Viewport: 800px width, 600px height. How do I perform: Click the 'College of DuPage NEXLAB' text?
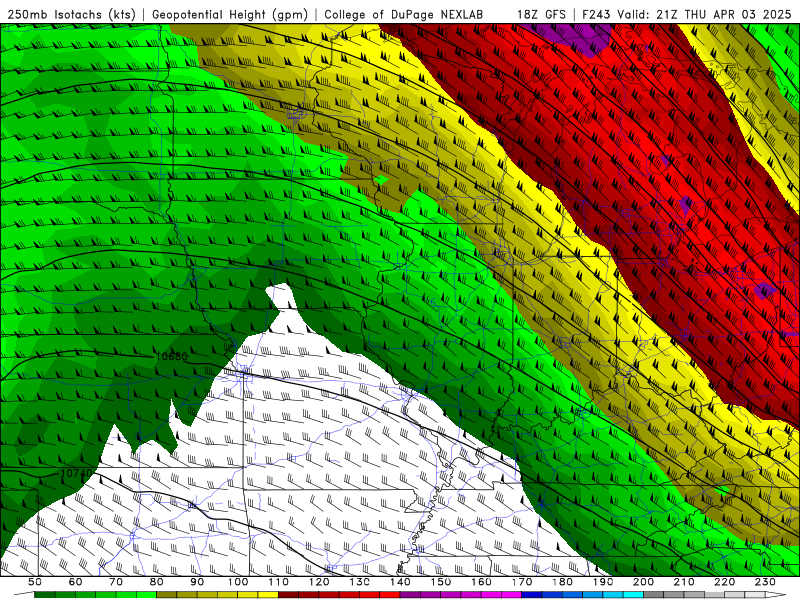pyautogui.click(x=404, y=14)
